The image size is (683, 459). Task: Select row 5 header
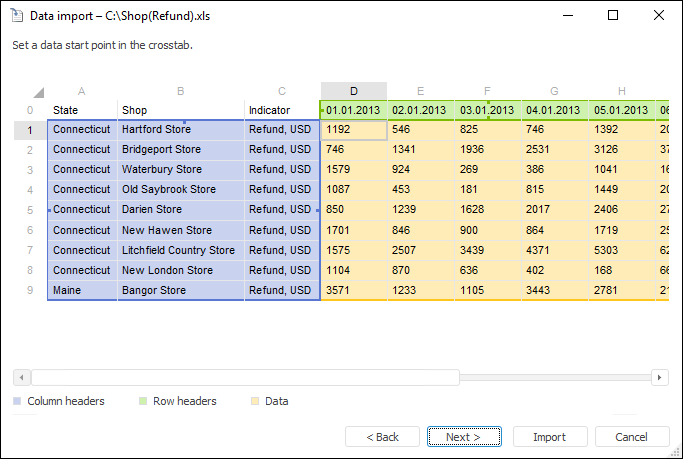point(30,210)
